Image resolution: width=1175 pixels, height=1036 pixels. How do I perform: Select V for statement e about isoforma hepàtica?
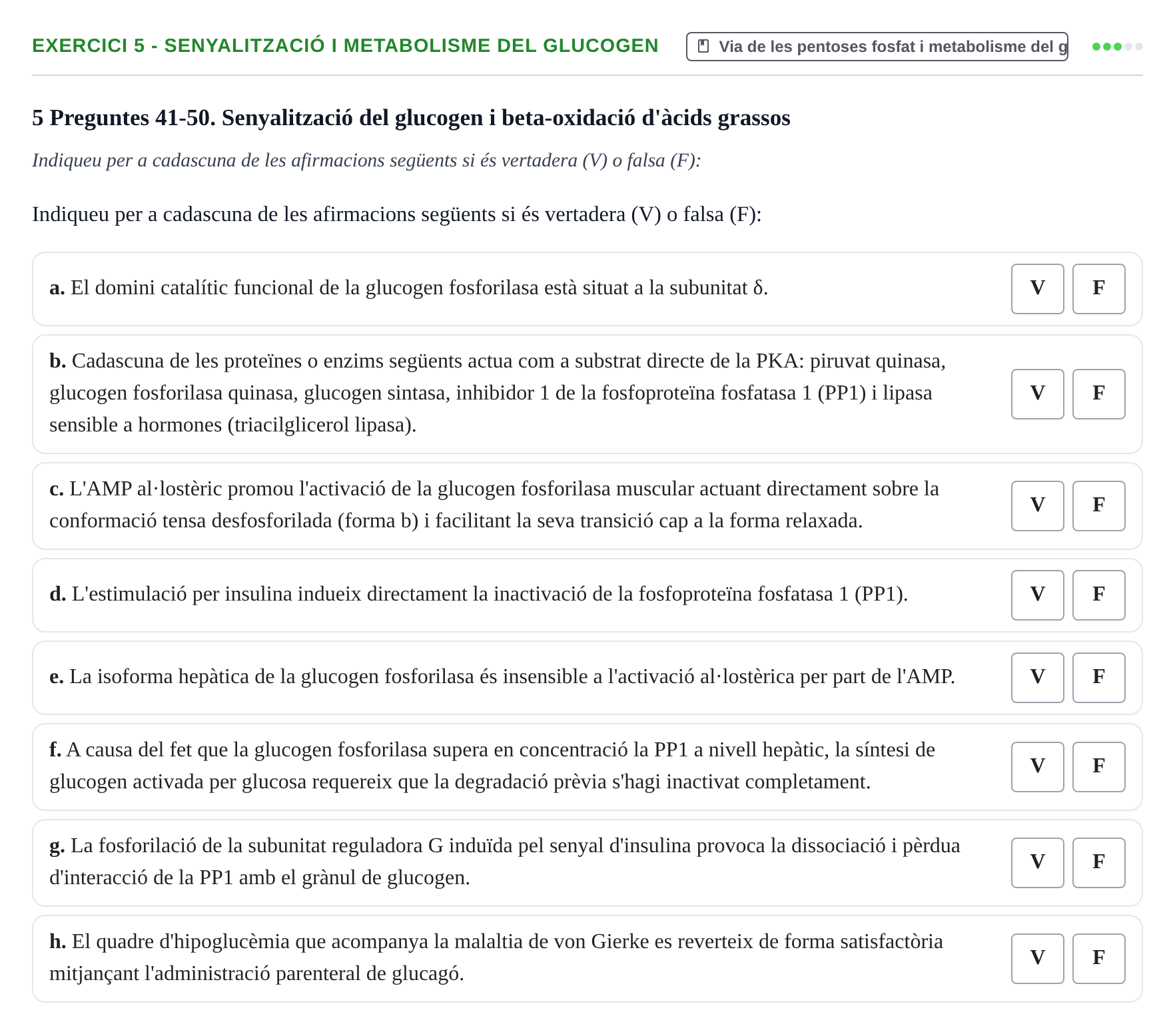point(1037,678)
